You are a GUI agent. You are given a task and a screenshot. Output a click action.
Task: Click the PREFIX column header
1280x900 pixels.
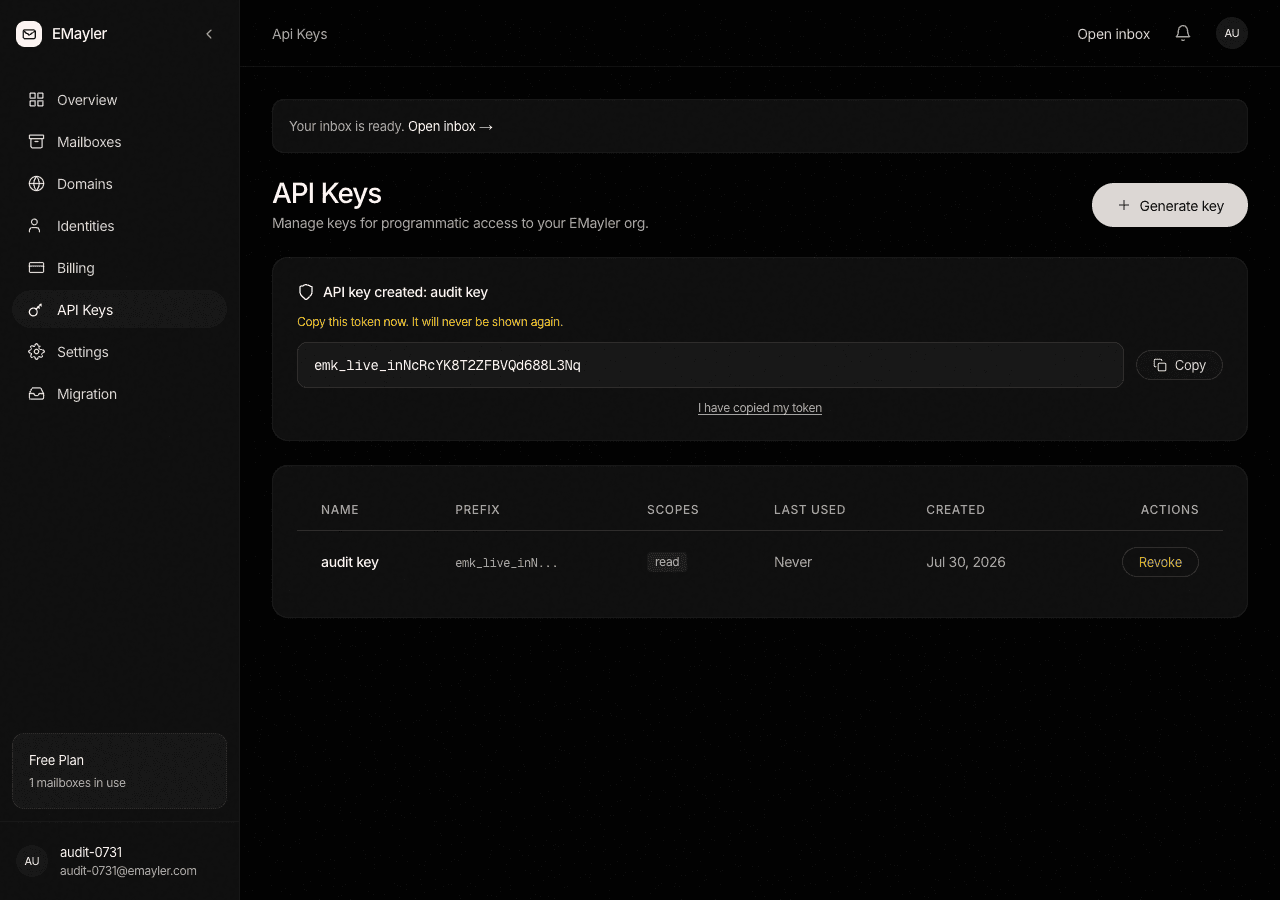click(x=477, y=510)
